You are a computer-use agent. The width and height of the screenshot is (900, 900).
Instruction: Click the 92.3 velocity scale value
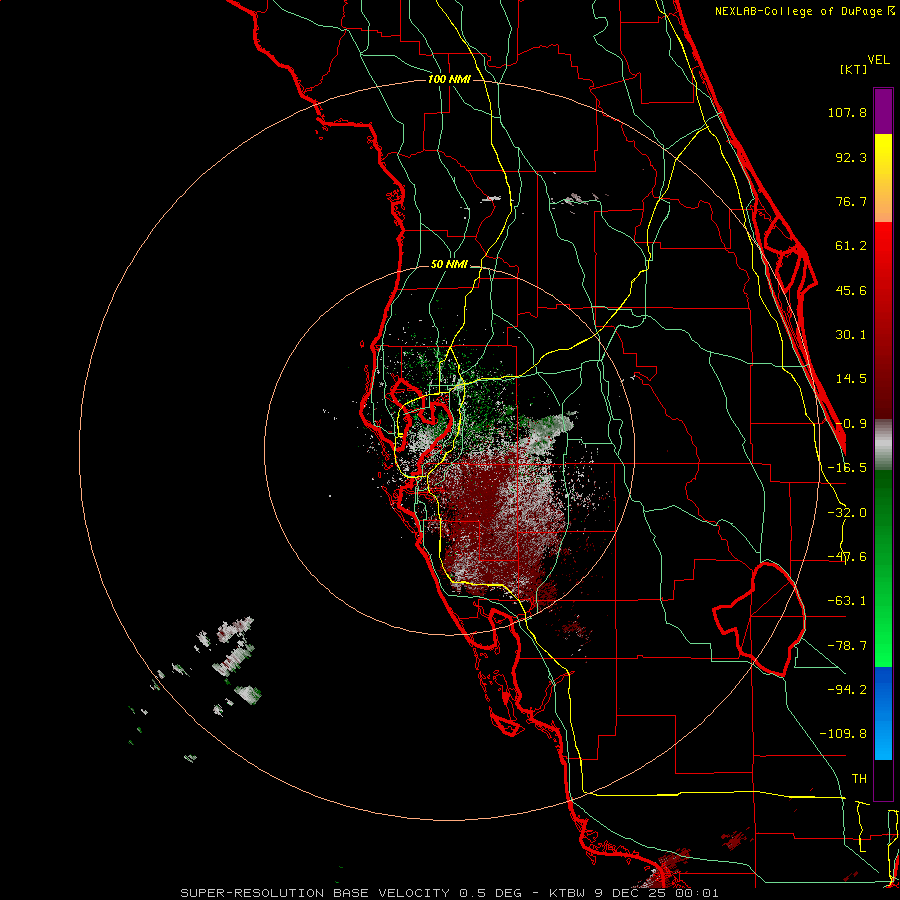[x=851, y=157]
